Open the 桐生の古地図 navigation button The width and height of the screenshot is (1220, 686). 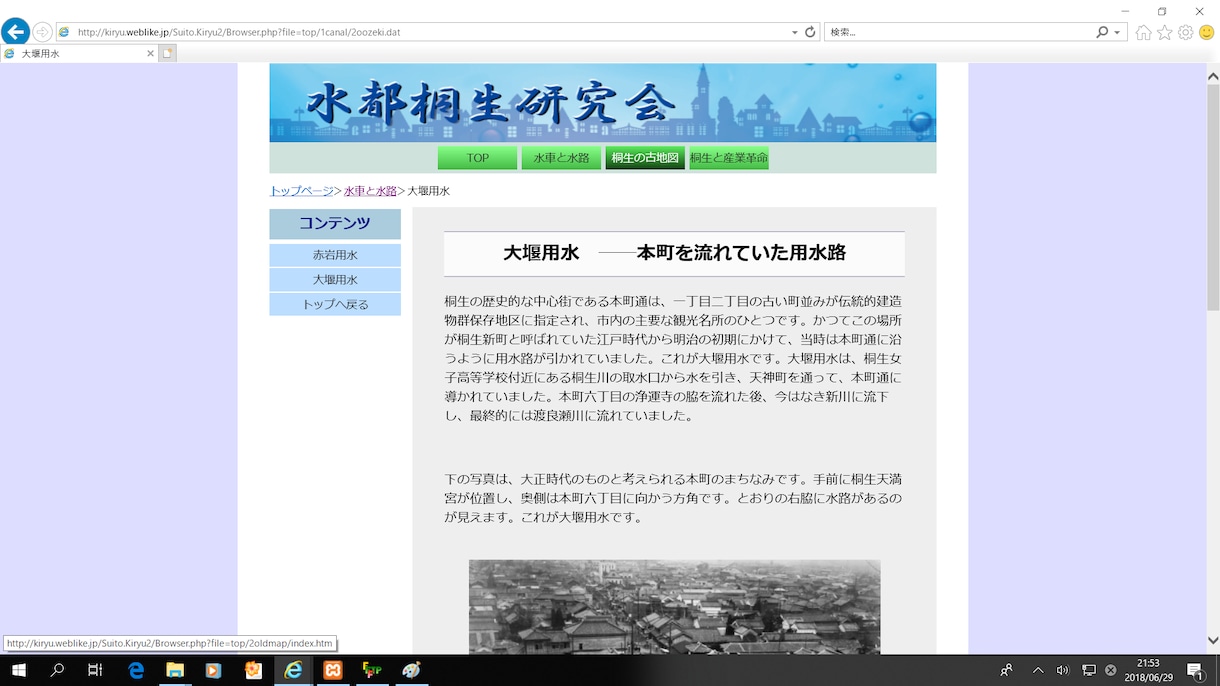pyautogui.click(x=645, y=158)
